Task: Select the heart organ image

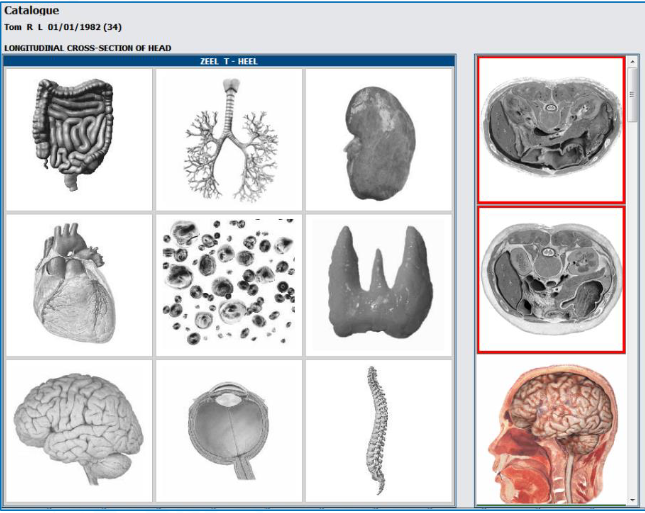Action: [x=79, y=285]
